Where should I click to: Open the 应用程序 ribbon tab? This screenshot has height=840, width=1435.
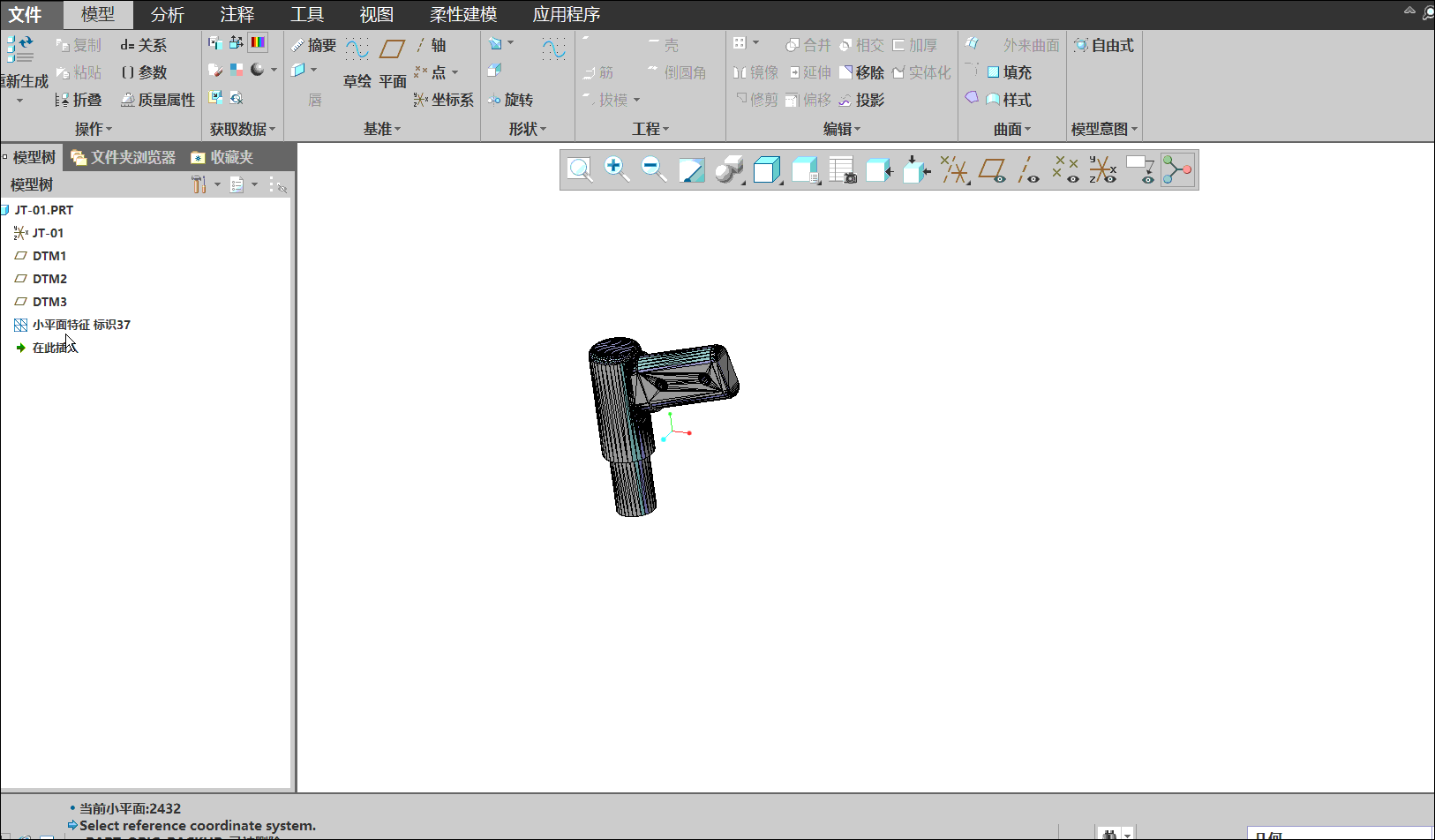point(567,15)
